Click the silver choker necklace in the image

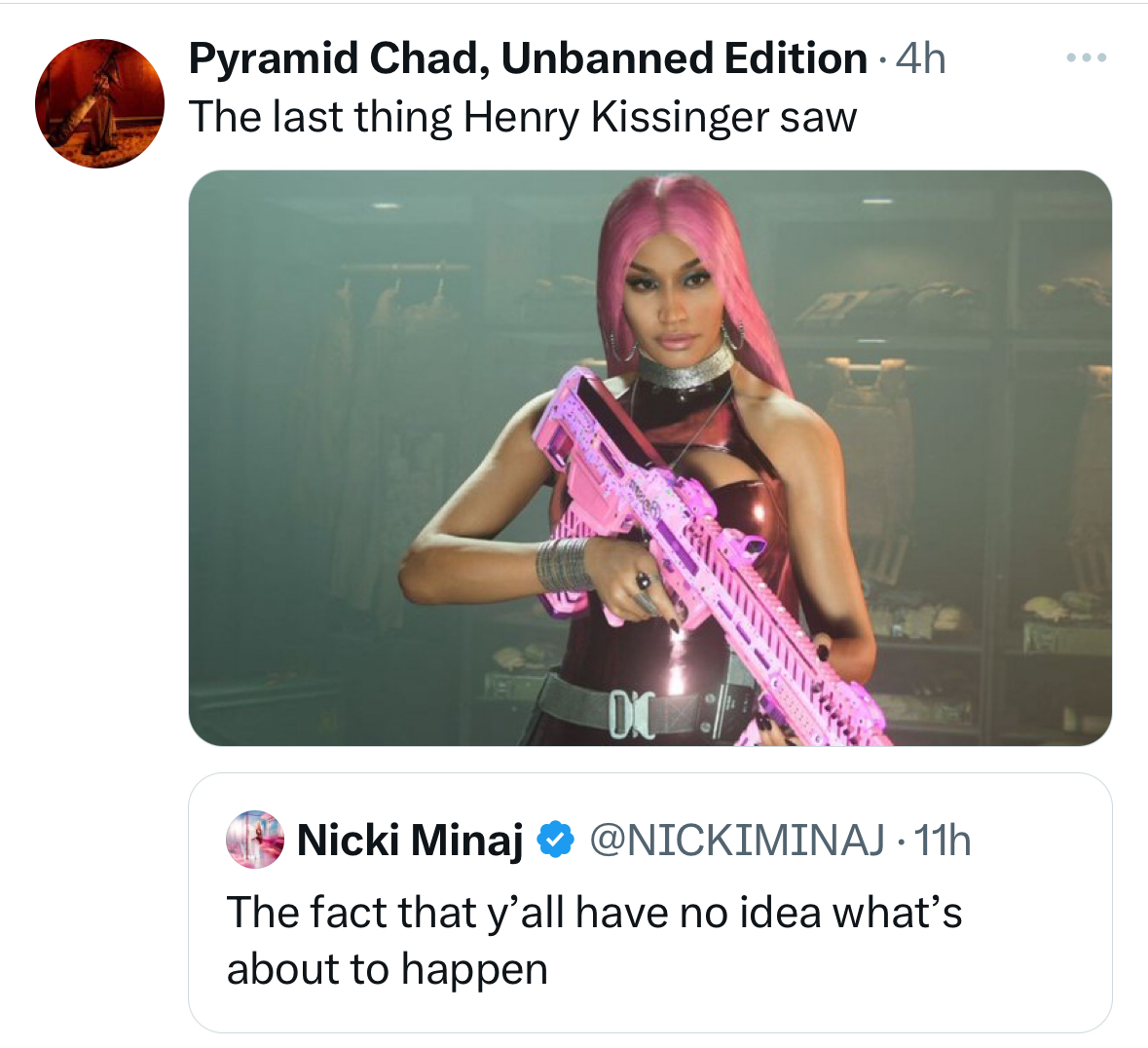(684, 369)
